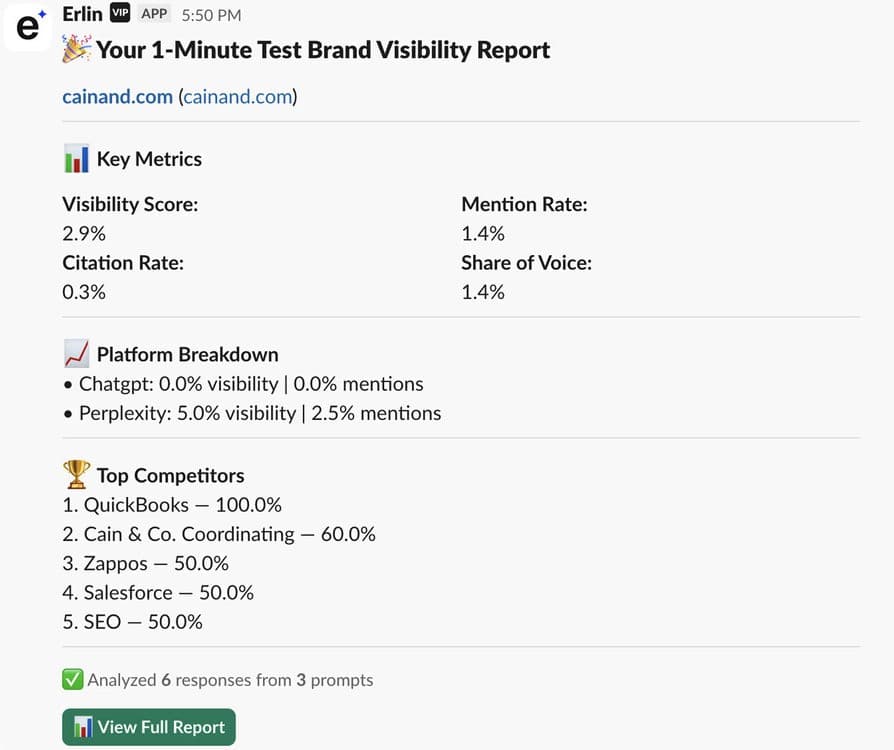894x750 pixels.
Task: Click the party popper emoji in title
Action: point(76,49)
